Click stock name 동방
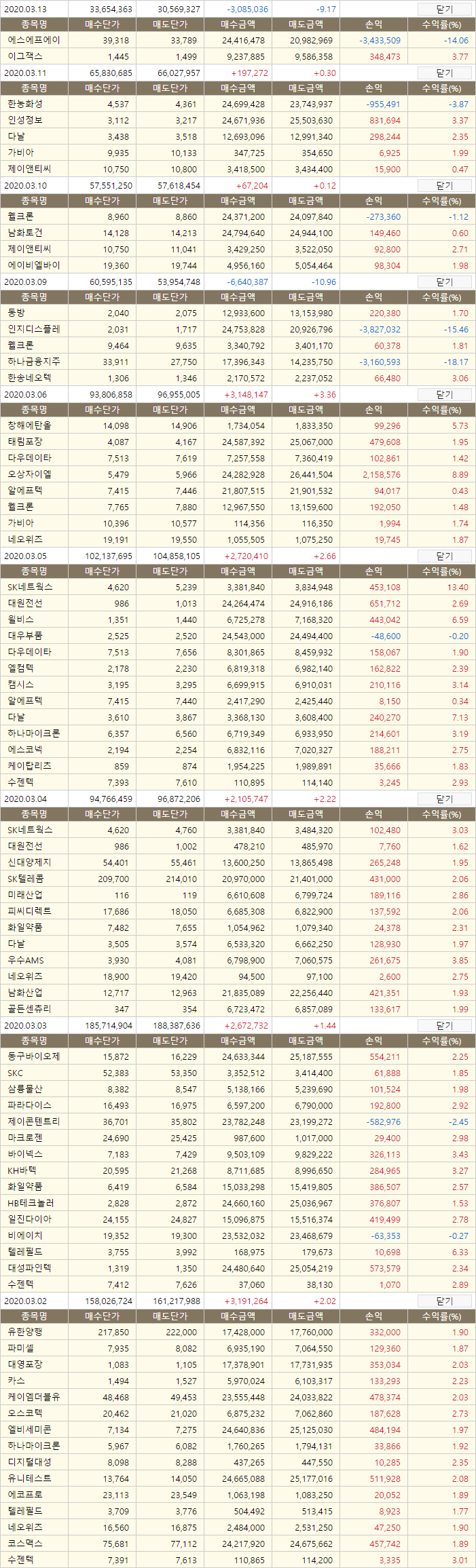 click(16, 313)
